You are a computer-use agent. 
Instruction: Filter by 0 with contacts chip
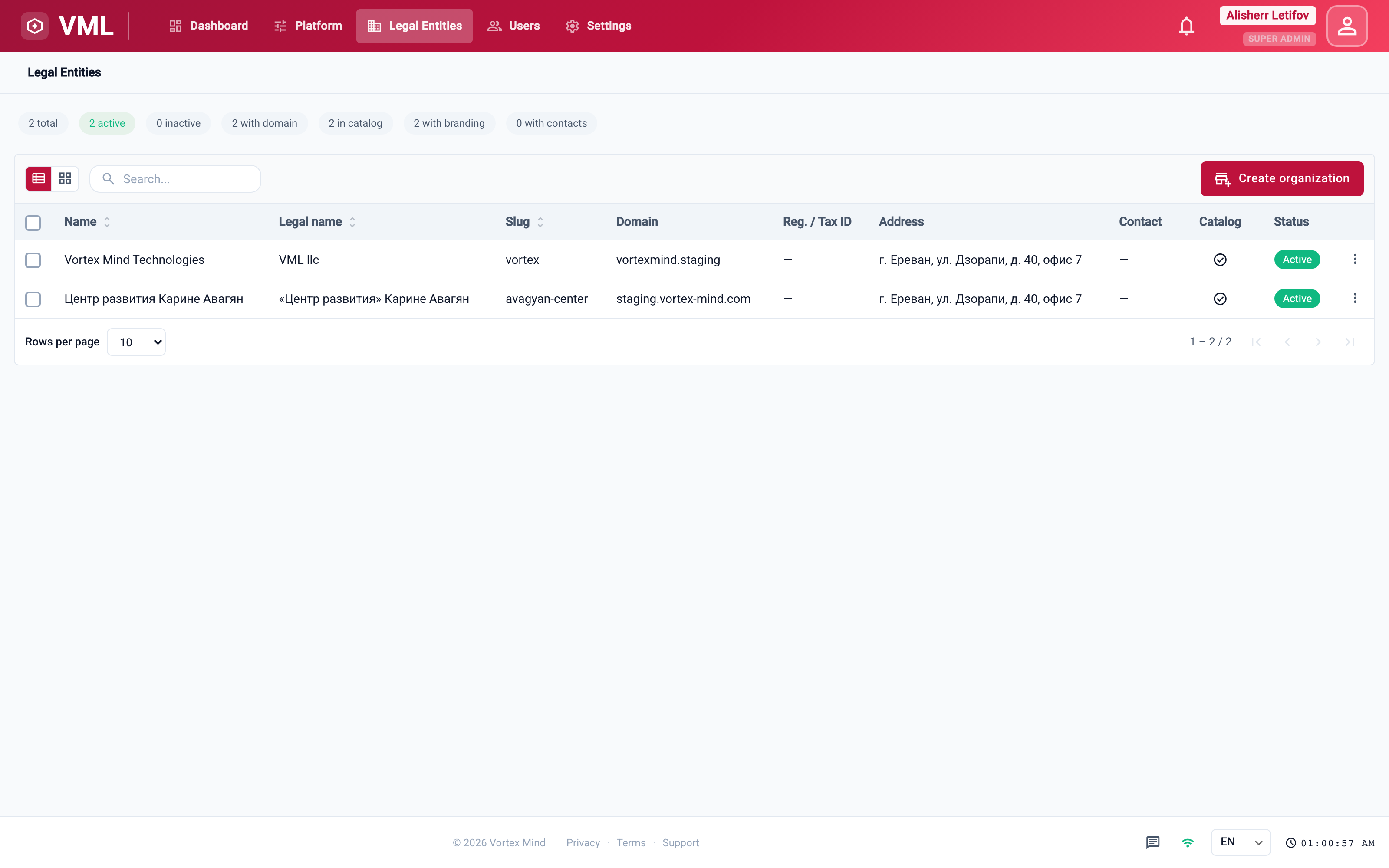click(551, 123)
